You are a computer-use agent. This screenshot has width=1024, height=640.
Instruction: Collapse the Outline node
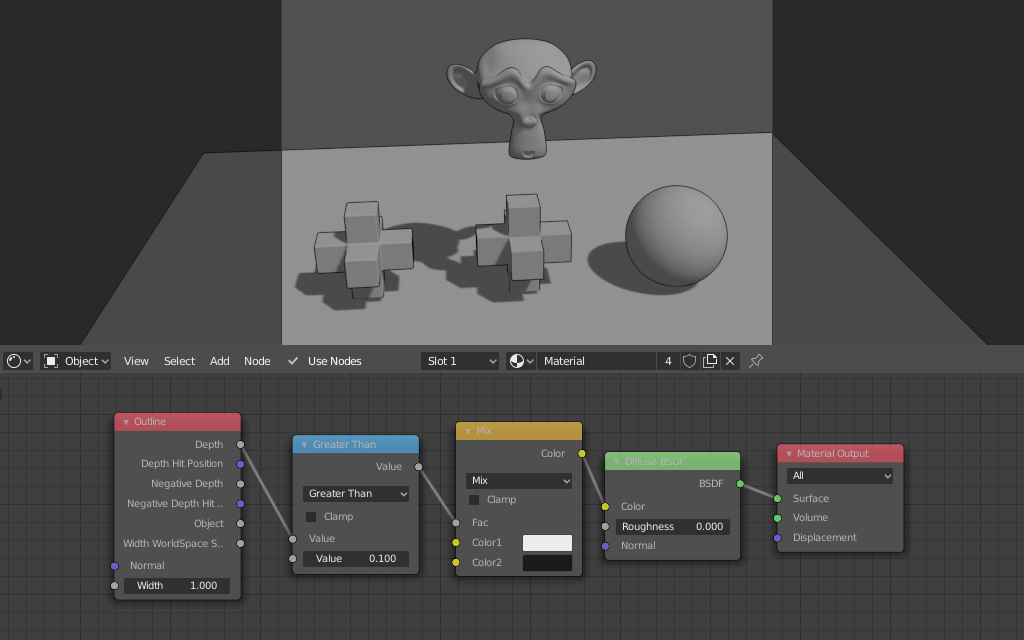[125, 422]
